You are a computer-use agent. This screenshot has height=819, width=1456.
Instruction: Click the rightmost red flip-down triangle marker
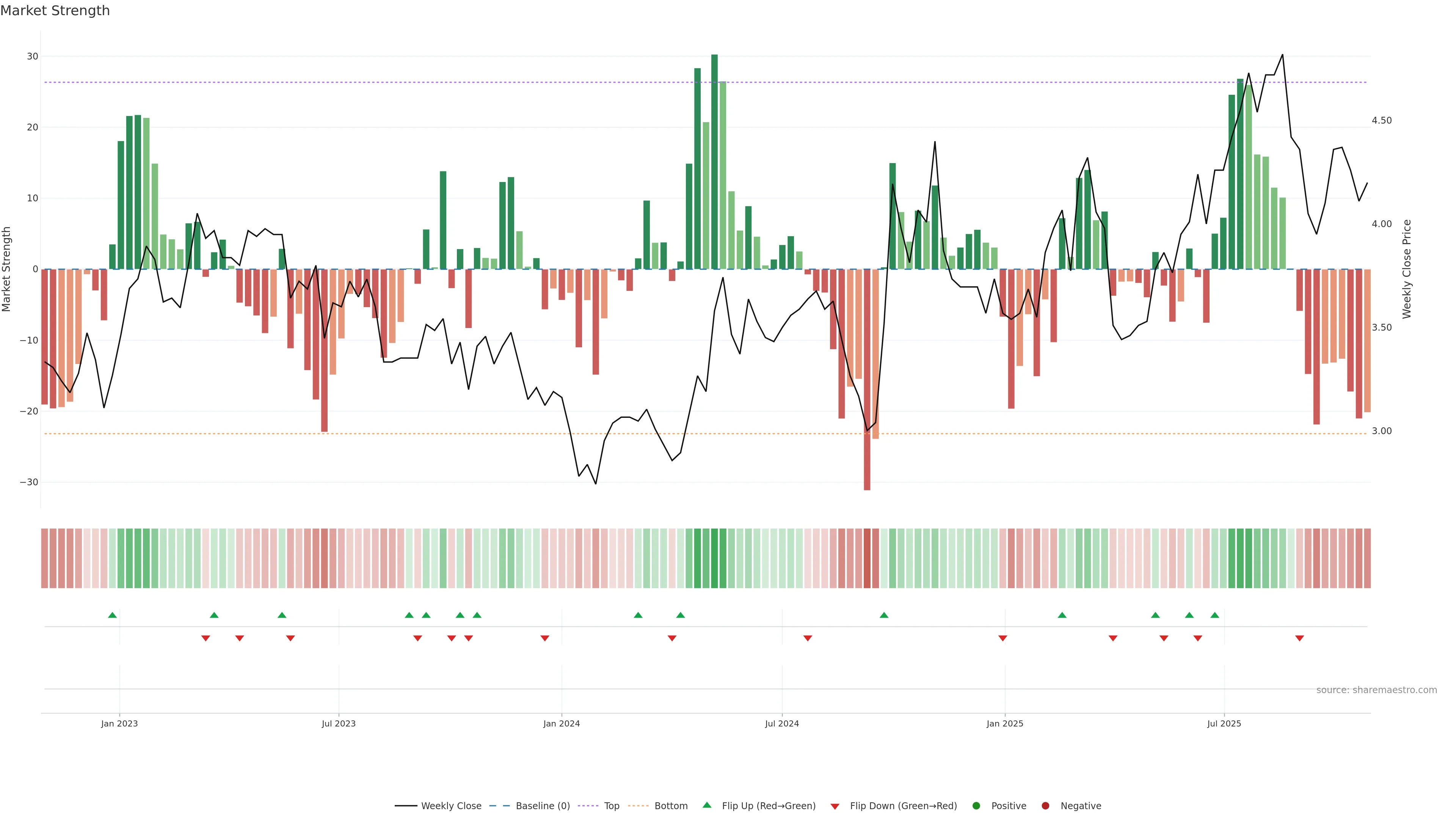(1299, 638)
